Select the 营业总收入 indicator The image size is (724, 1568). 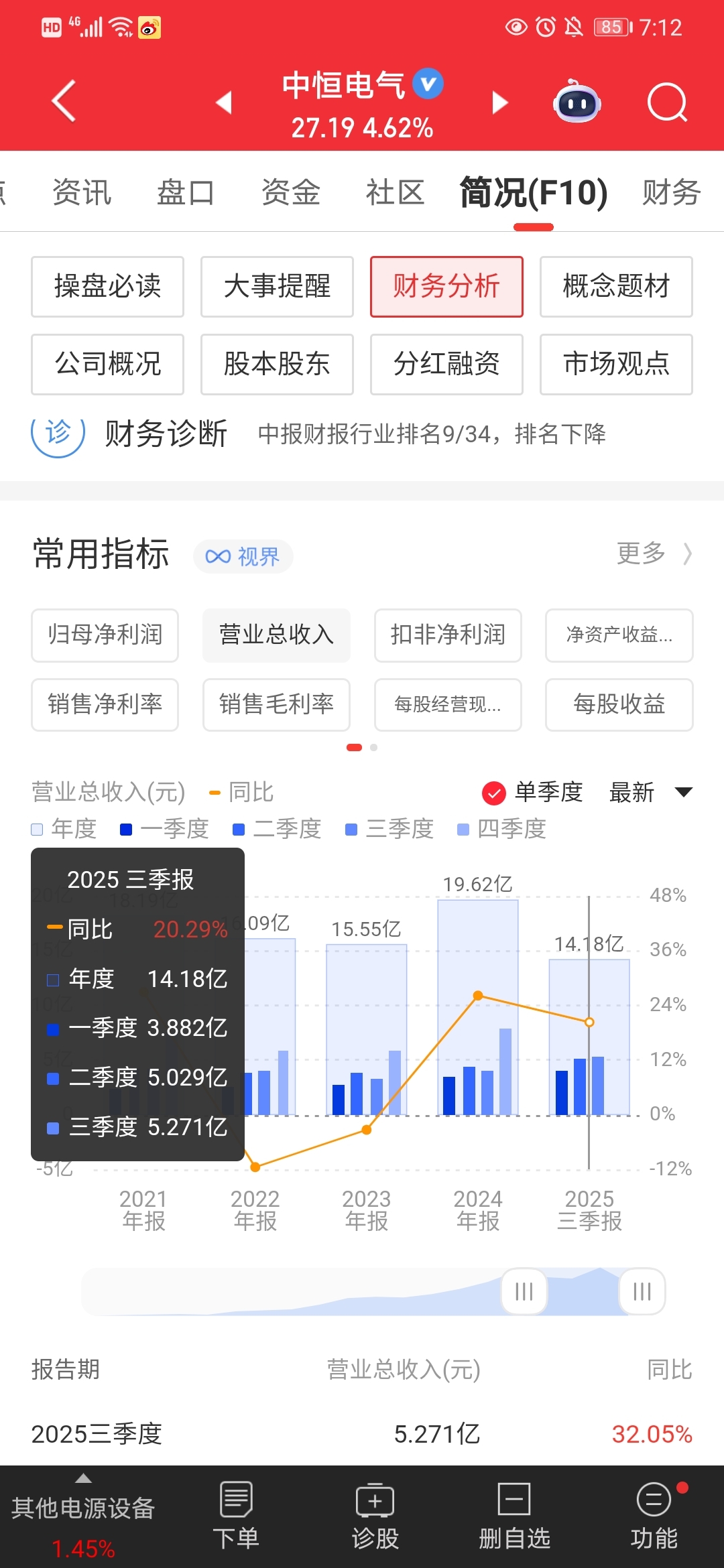[276, 635]
